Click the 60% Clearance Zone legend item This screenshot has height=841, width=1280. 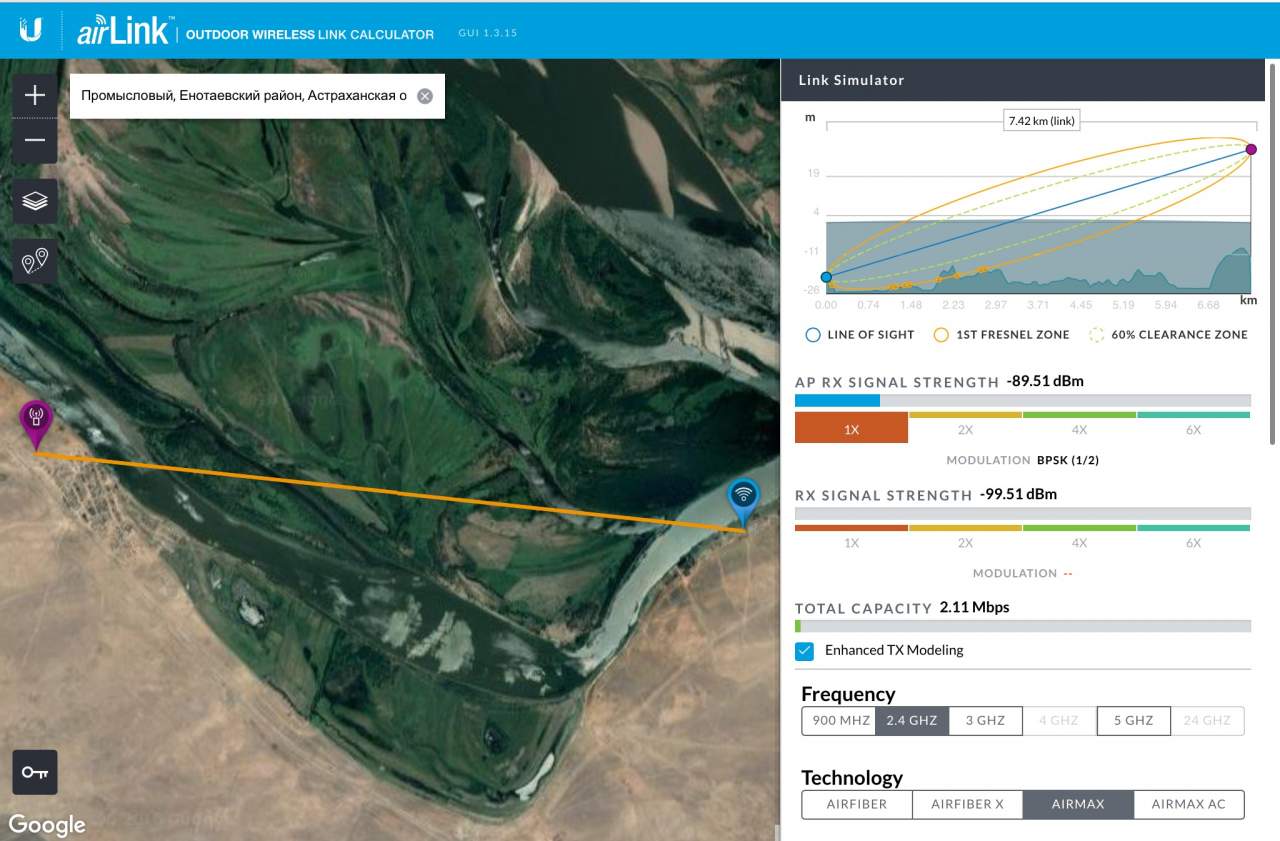[x=1168, y=336]
